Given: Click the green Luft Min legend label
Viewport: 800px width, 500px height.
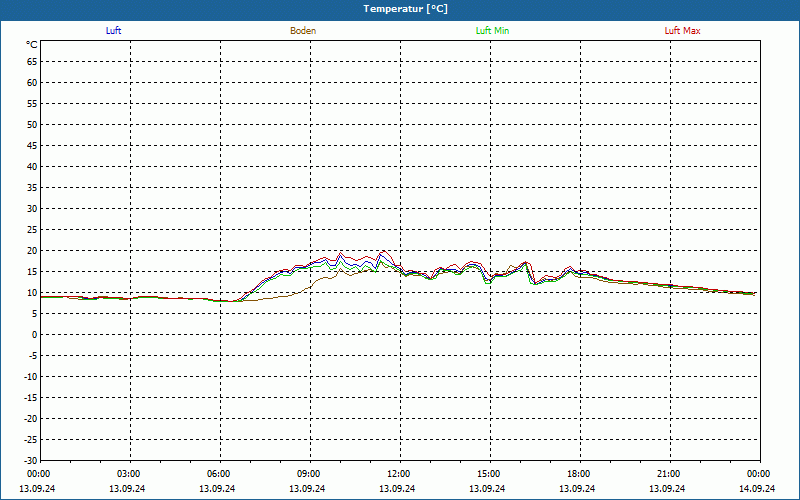Looking at the screenshot, I should 492,31.
